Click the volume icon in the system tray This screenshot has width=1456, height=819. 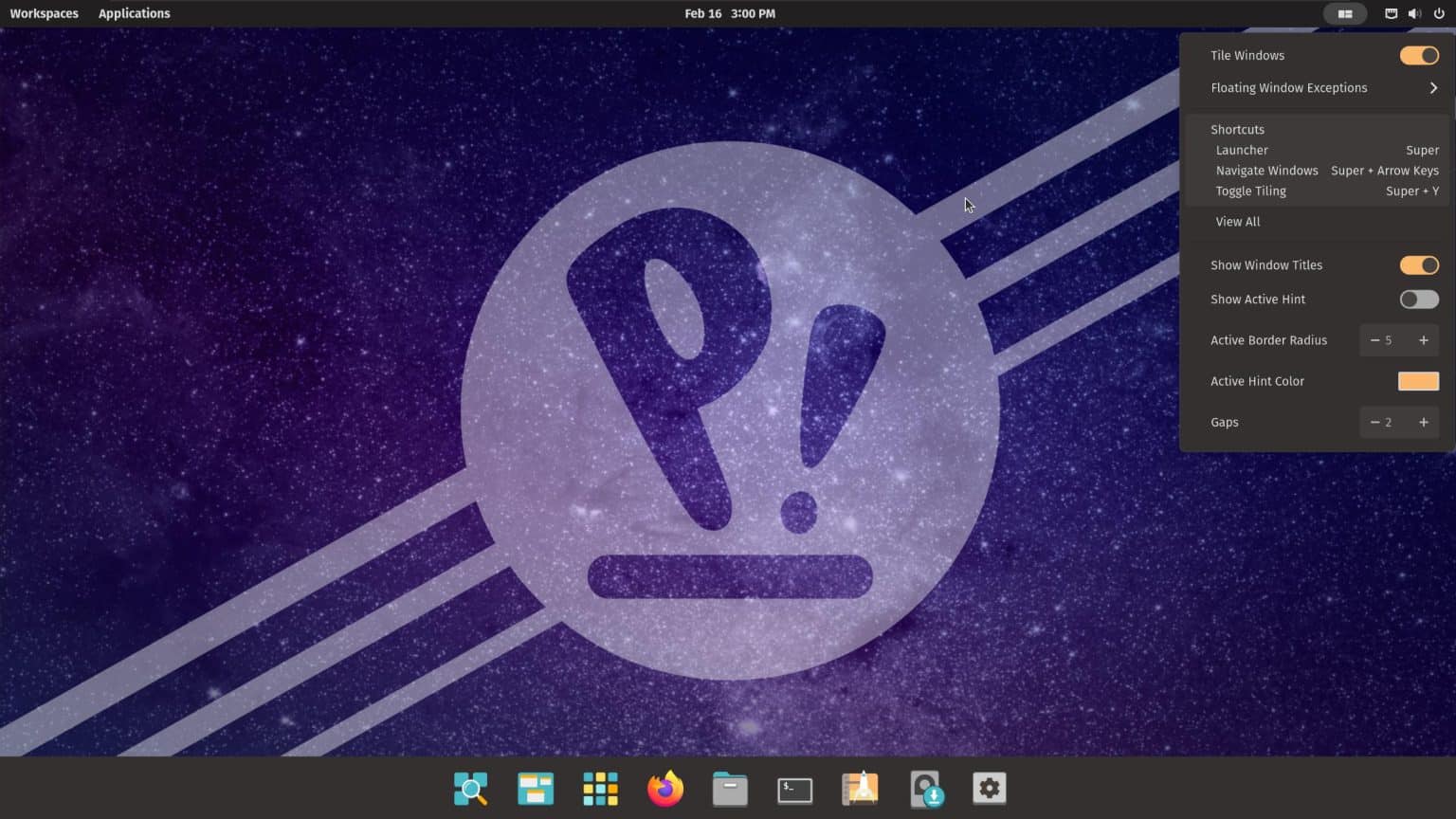coord(1414,13)
